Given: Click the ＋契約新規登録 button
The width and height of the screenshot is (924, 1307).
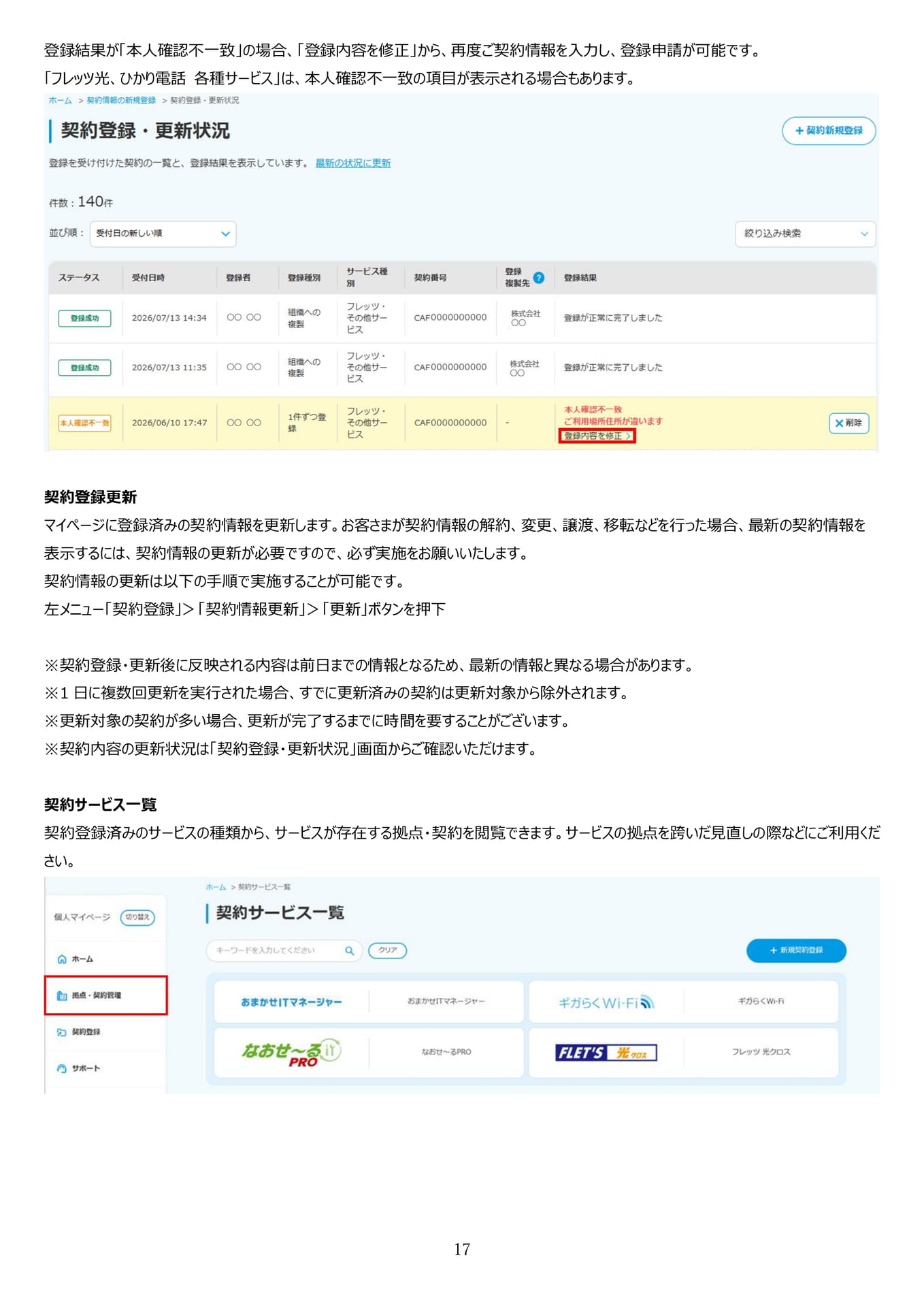Looking at the screenshot, I should (829, 131).
